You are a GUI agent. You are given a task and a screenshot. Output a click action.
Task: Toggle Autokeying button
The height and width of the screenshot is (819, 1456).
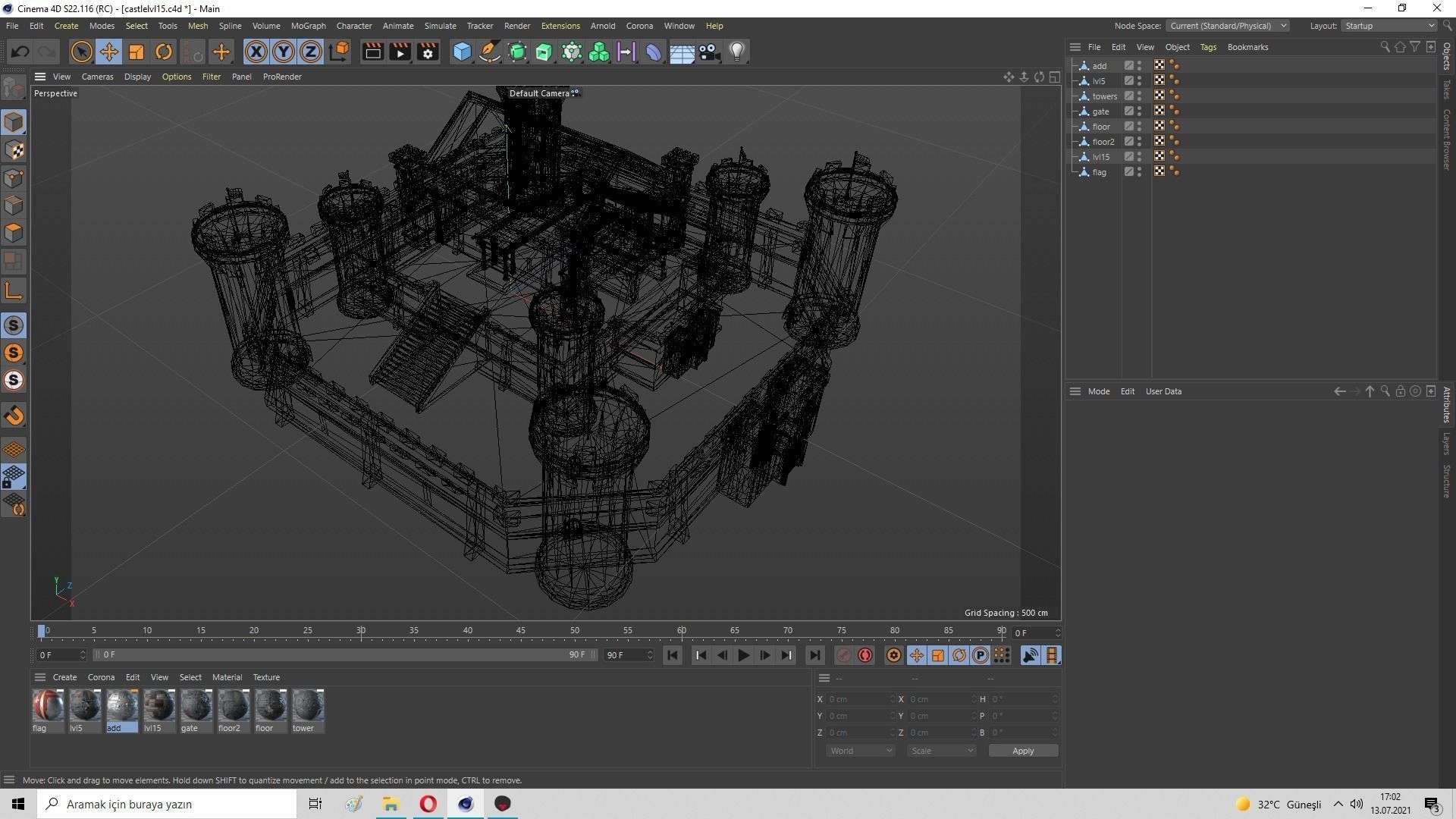click(x=865, y=655)
